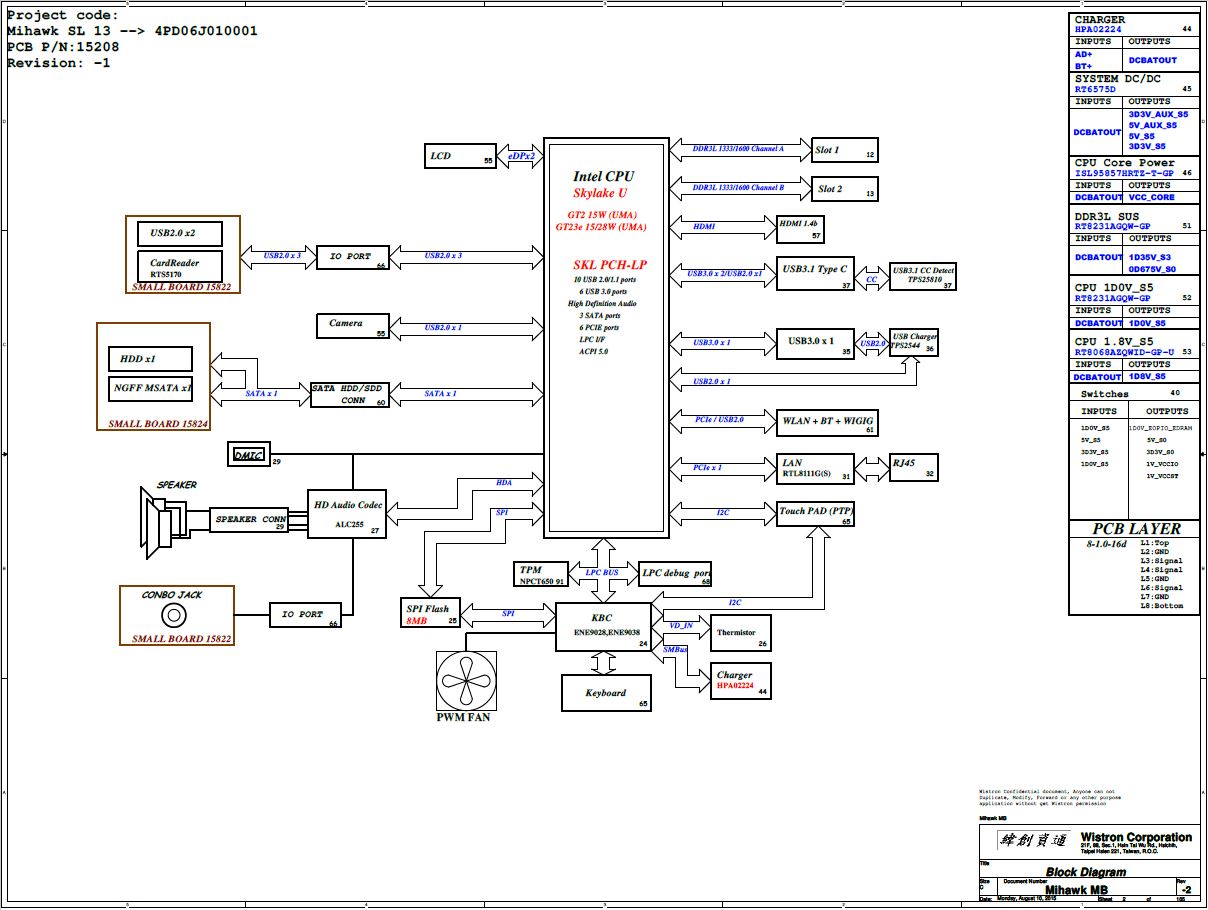
Task: Click the SATA HDD/SDD CONN block
Action: (x=350, y=394)
